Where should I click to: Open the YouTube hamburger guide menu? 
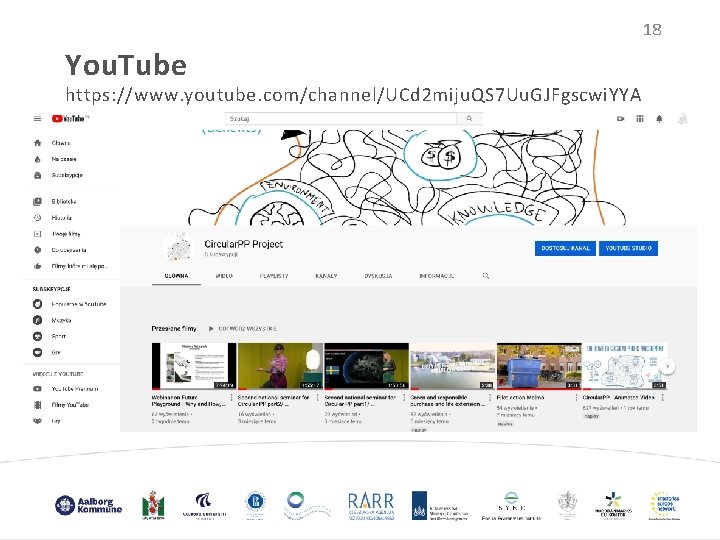pyautogui.click(x=37, y=118)
